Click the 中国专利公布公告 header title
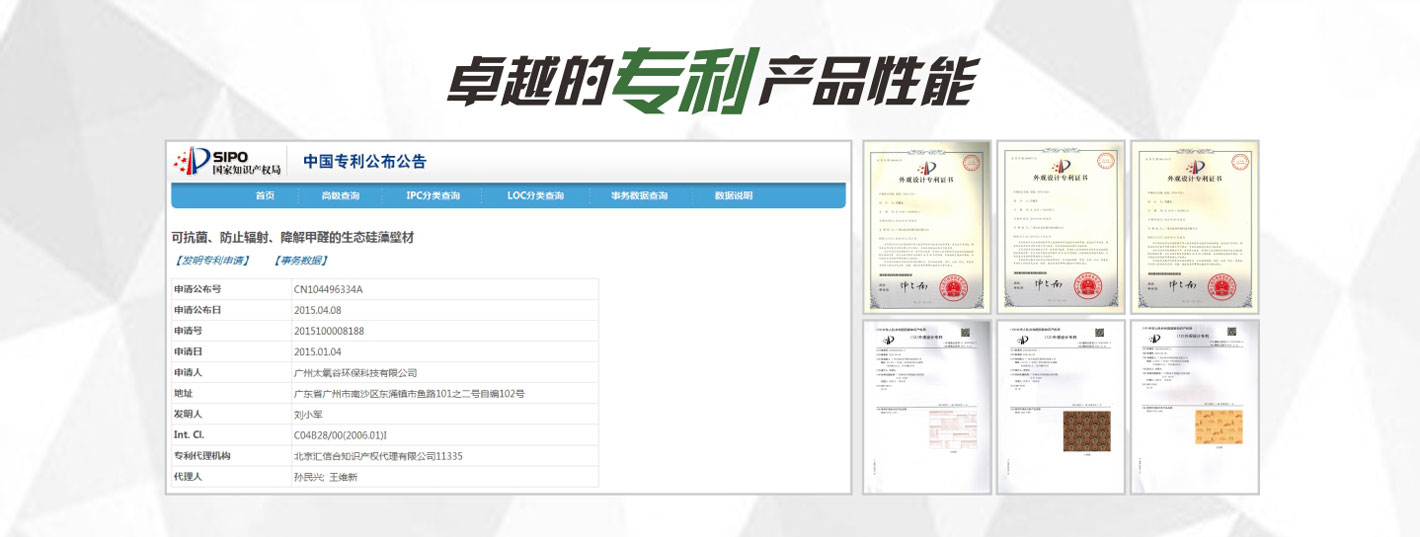Screen dimensions: 1420x537 click(365, 162)
